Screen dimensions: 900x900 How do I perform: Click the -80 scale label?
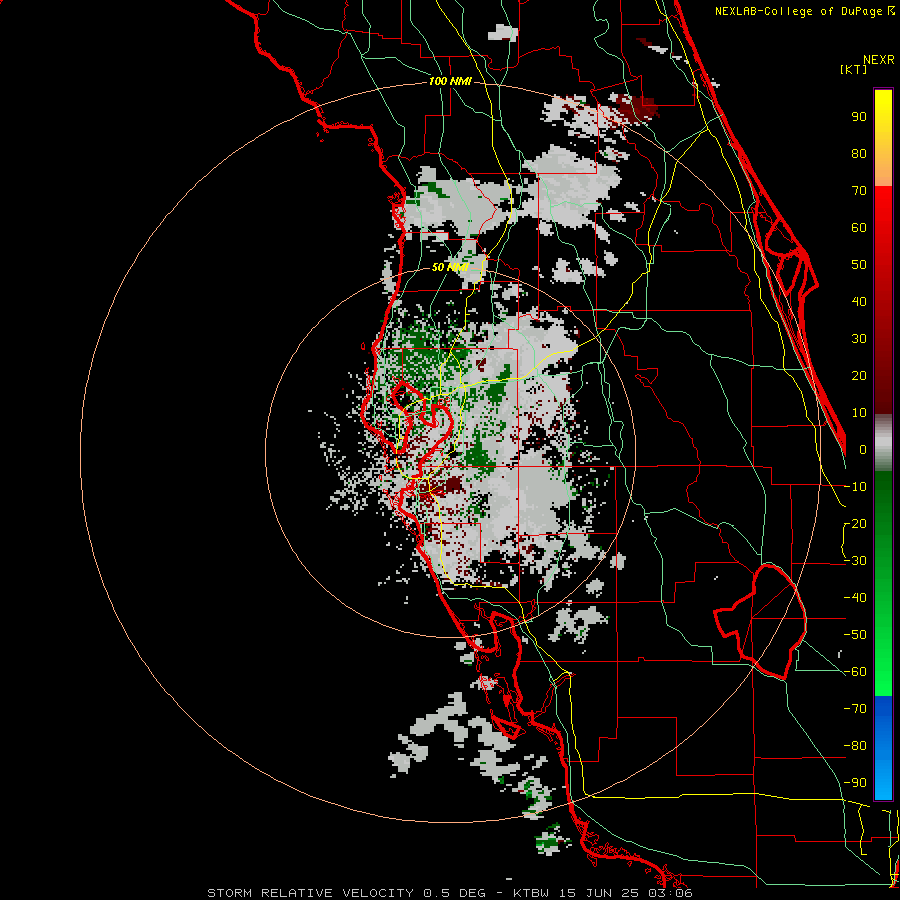tap(855, 746)
